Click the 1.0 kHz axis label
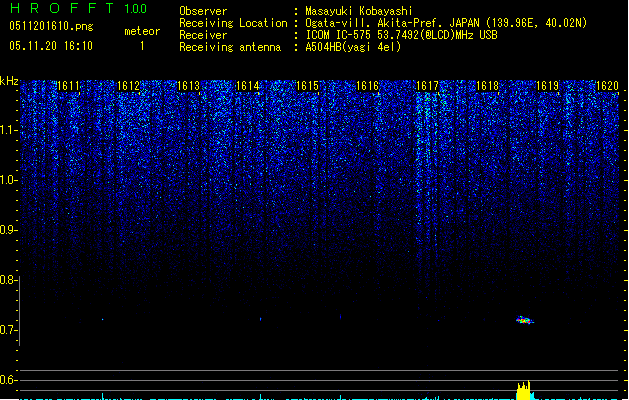629x400 pixels. tap(8, 180)
